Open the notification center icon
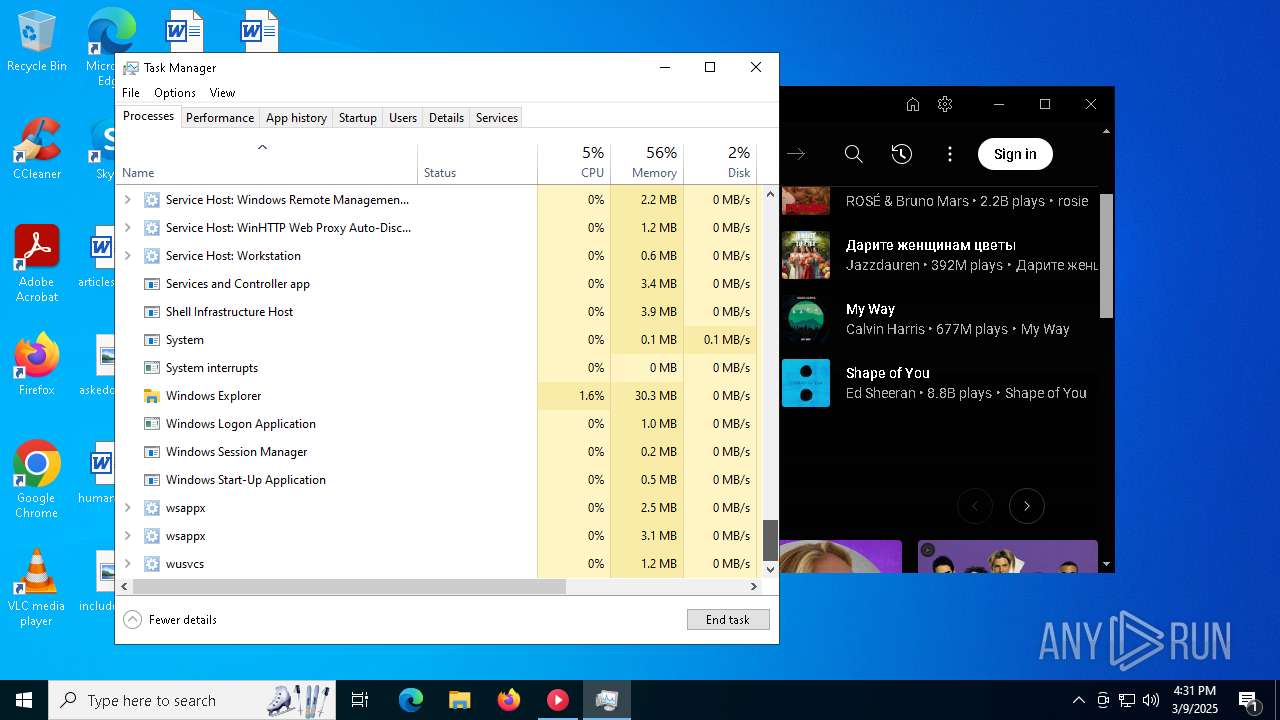 (1248, 700)
